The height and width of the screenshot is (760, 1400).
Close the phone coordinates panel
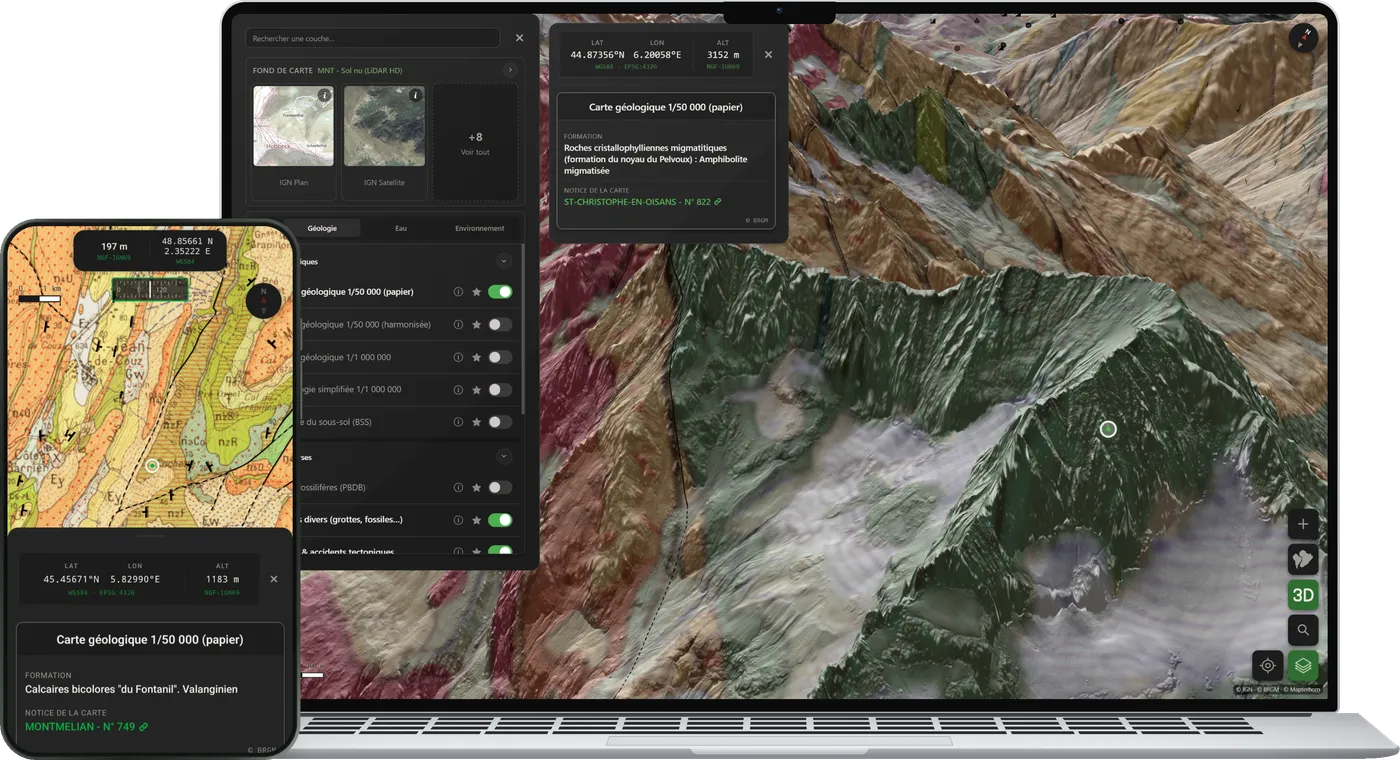274,579
